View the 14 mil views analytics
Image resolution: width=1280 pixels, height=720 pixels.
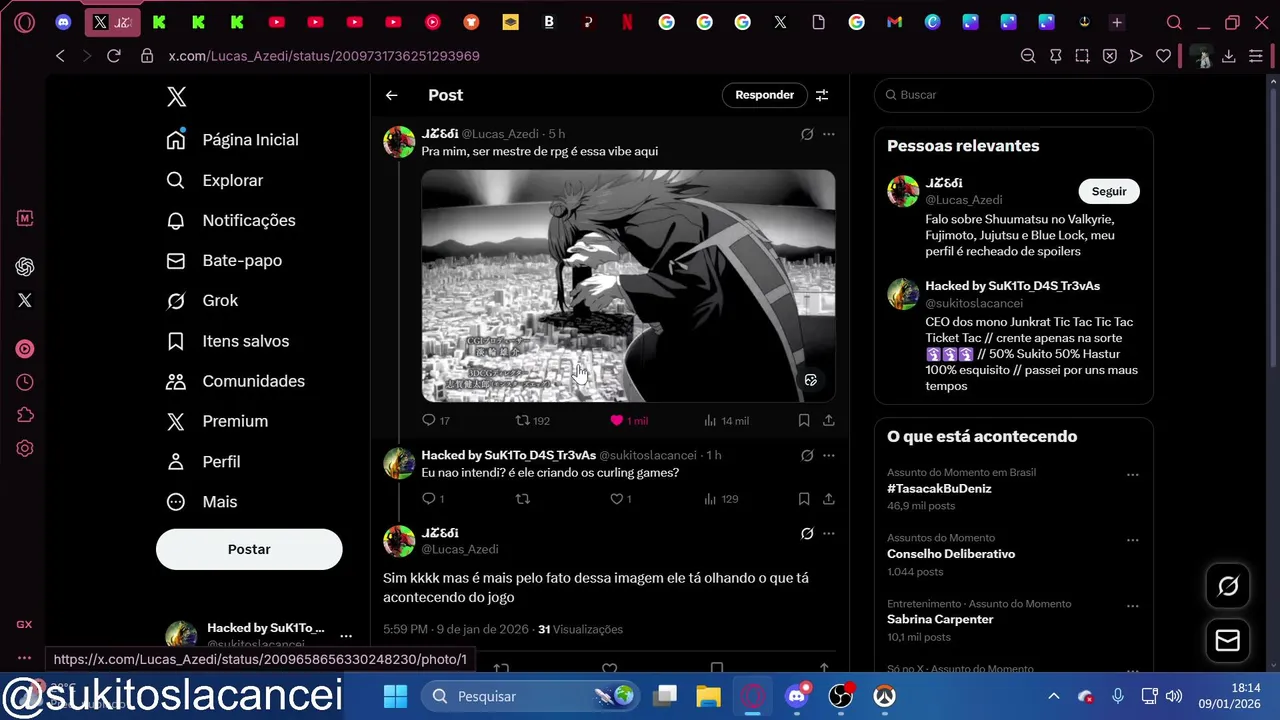click(726, 420)
